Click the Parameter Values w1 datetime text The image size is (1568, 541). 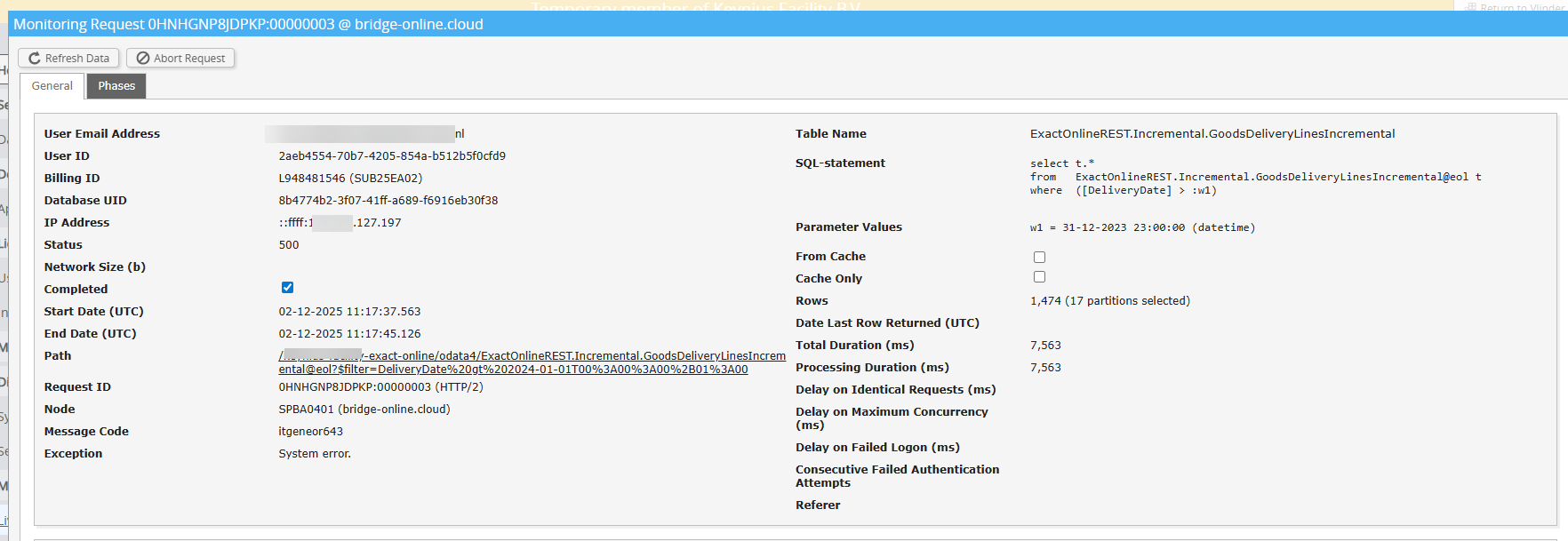tap(1142, 228)
